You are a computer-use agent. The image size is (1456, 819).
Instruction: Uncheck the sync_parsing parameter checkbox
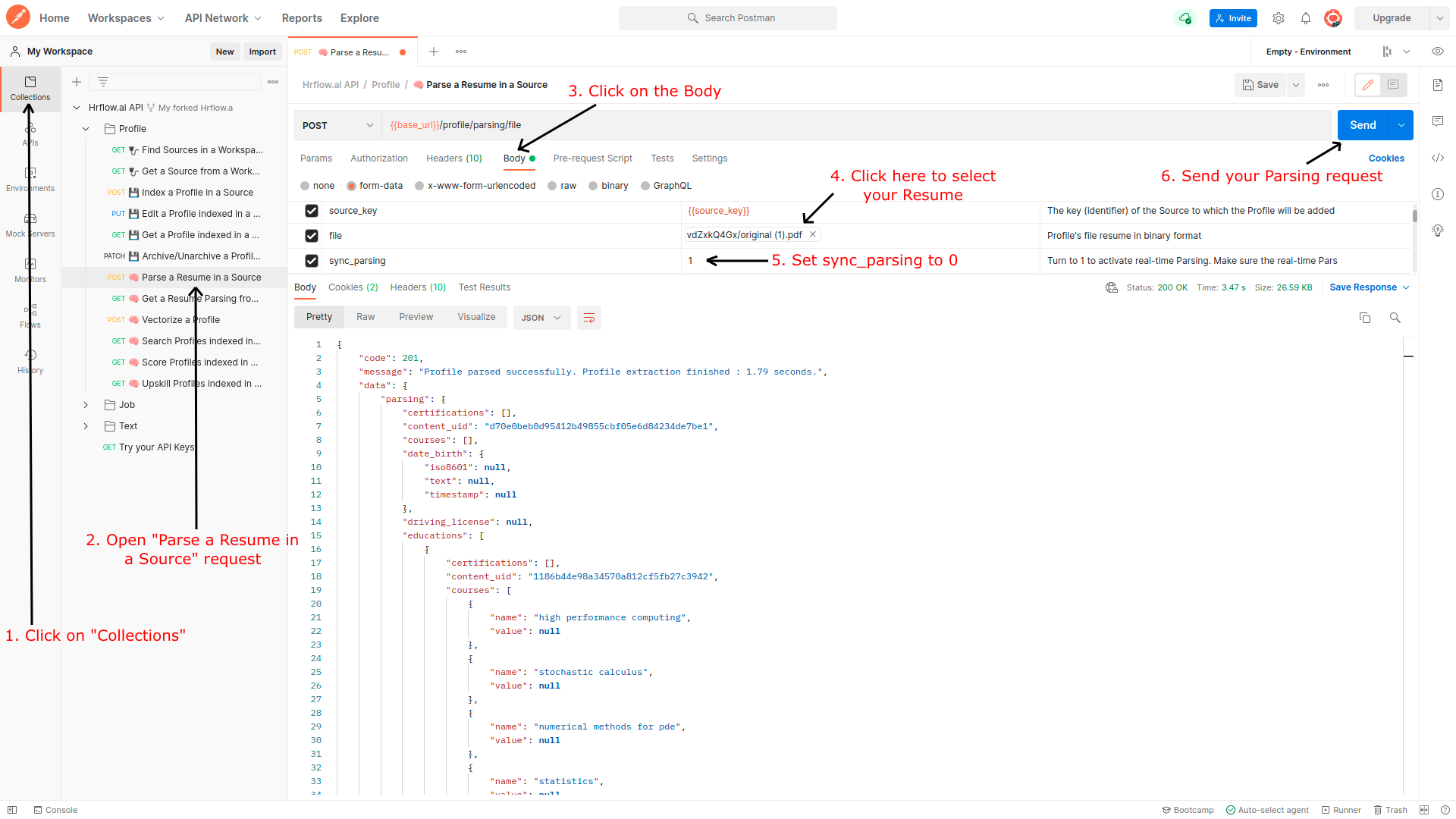(312, 261)
